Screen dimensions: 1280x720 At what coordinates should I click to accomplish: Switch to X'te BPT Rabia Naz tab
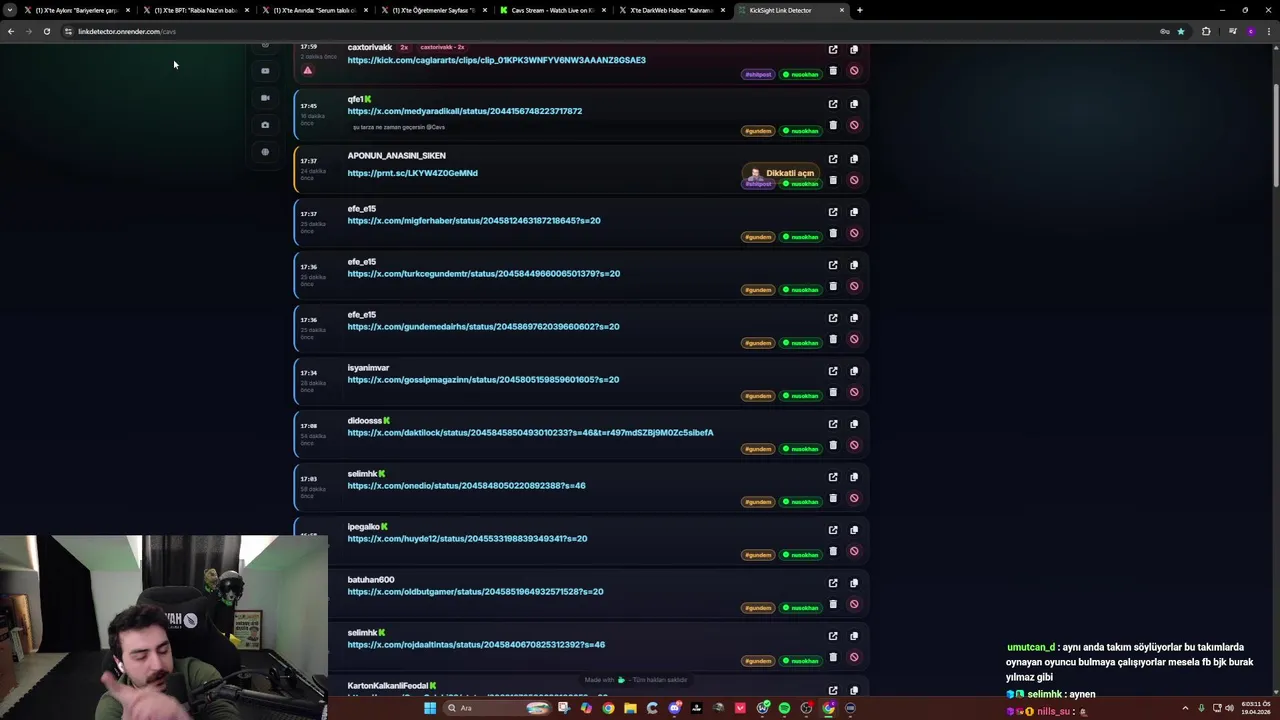coord(196,10)
